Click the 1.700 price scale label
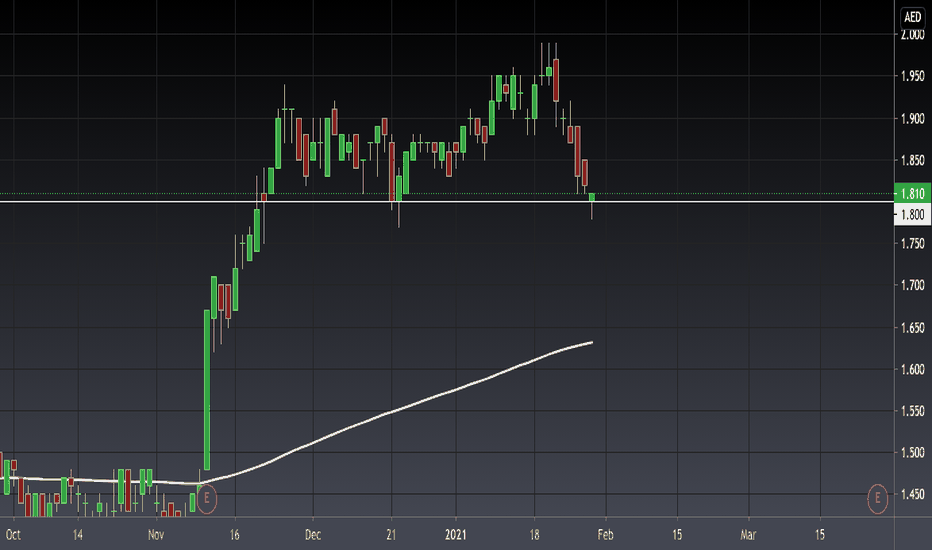932x550 pixels. (912, 285)
